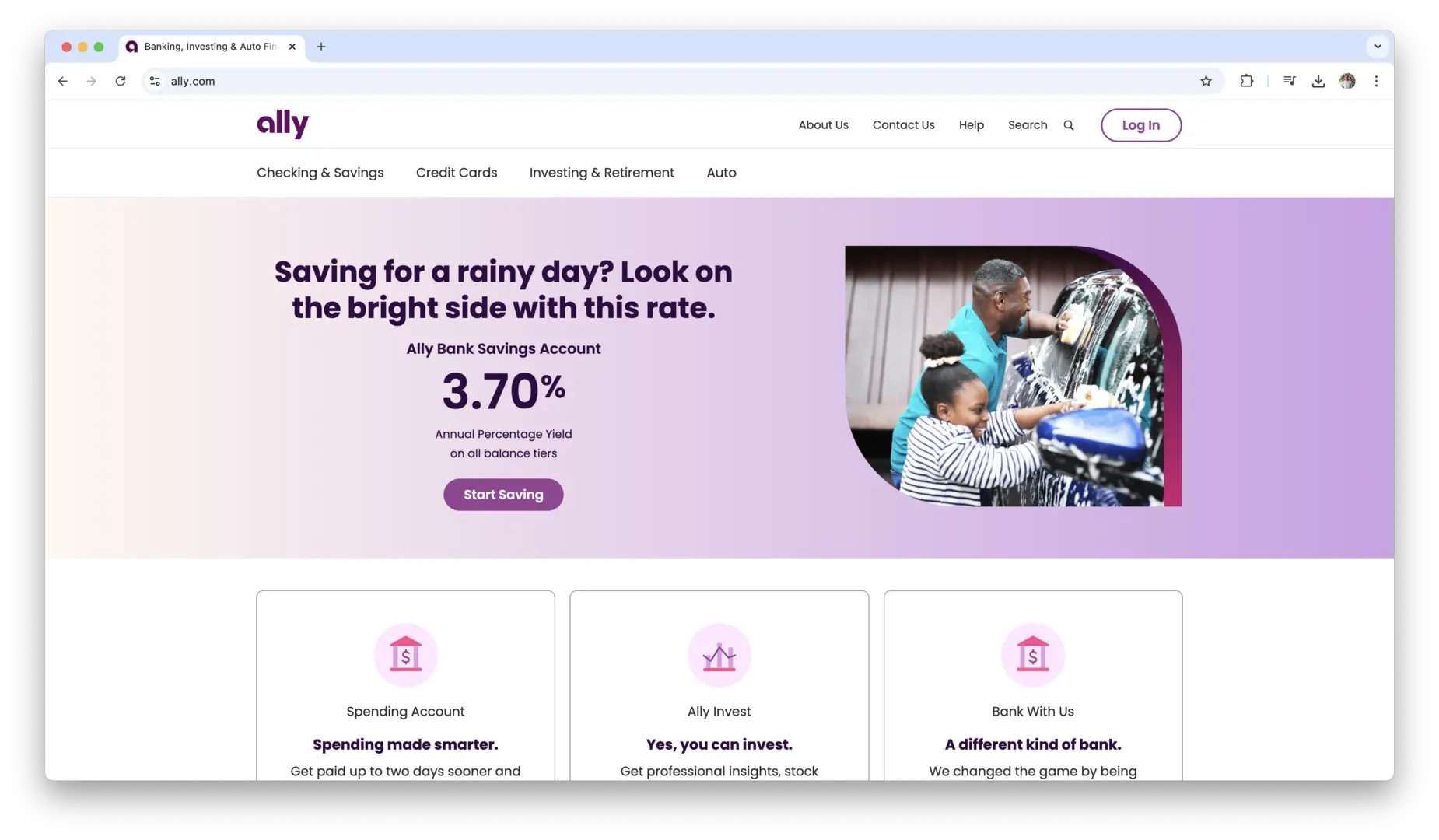Open Checking & Savings menu
1439x840 pixels.
tap(320, 173)
